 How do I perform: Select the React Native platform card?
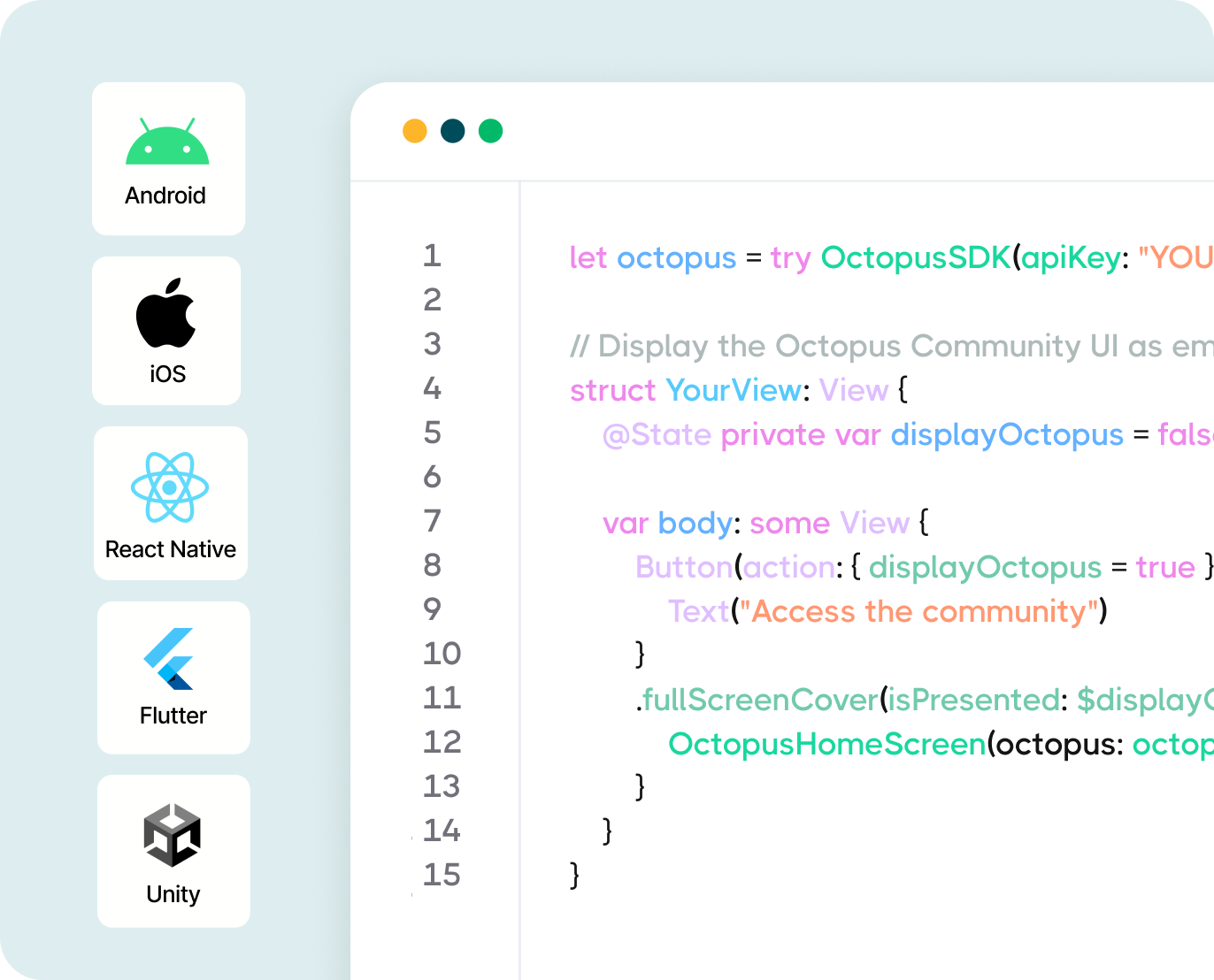coord(171,503)
